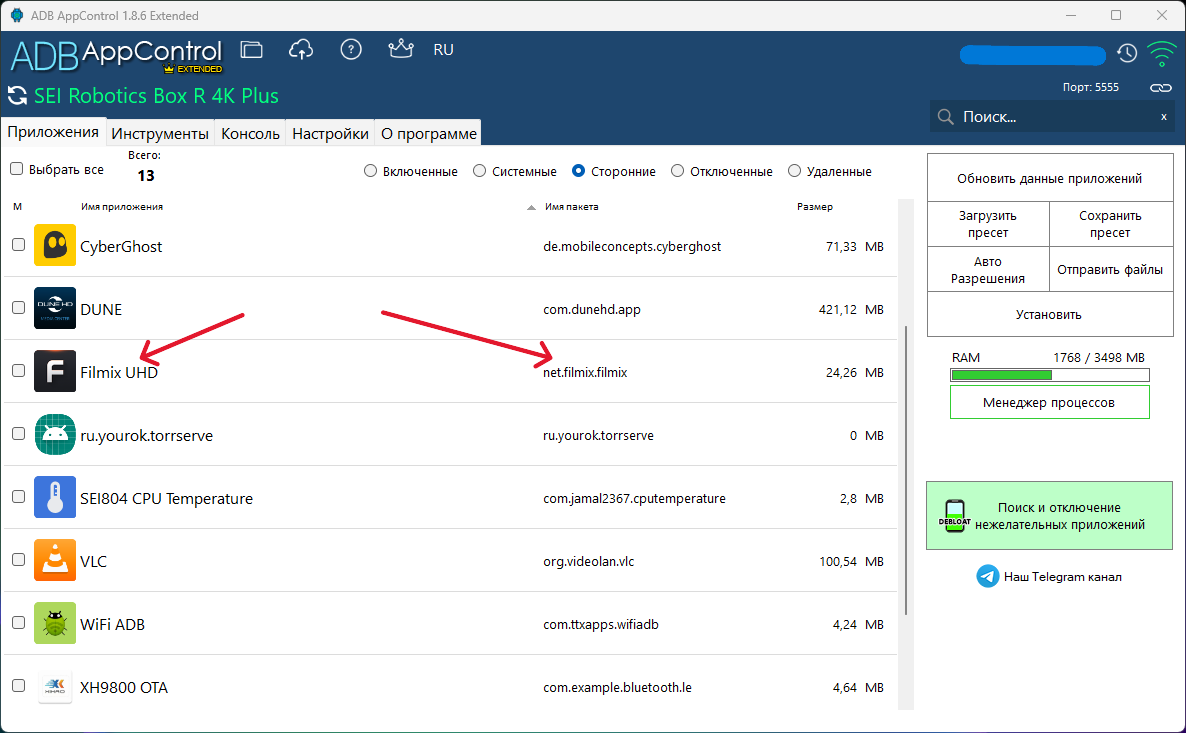
Task: Click the SEI804 CPU Temperature icon
Action: click(x=55, y=497)
